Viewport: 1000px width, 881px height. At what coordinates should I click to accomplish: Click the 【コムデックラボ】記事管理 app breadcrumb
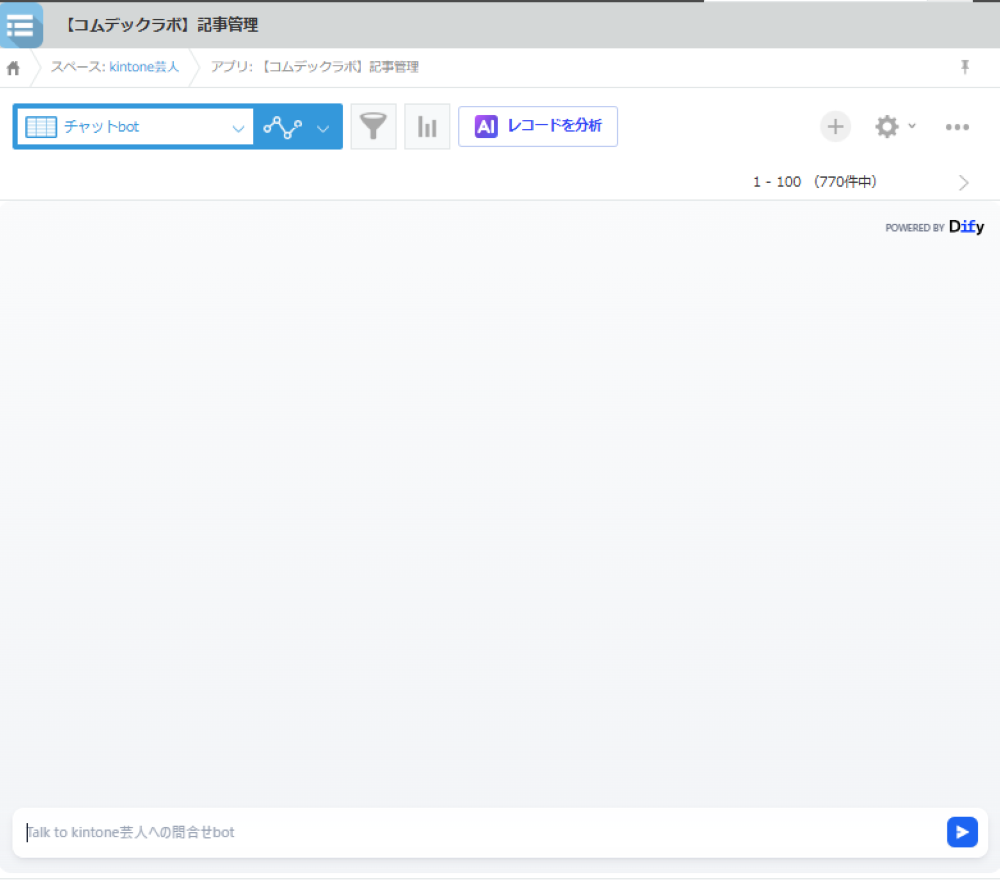[314, 67]
